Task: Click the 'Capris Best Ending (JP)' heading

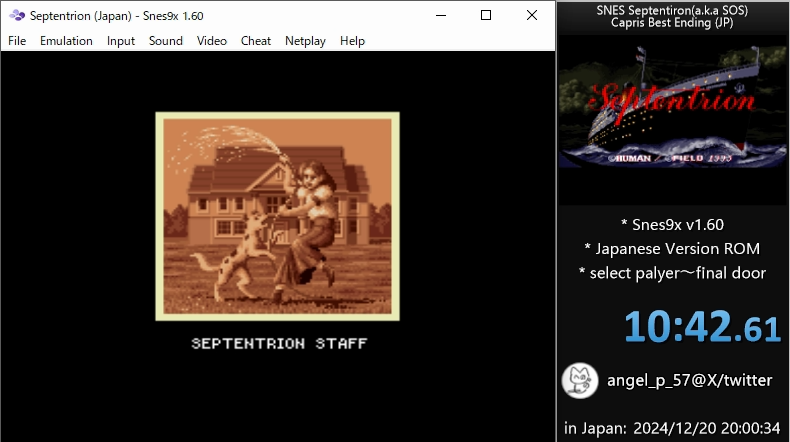Action: (x=672, y=23)
